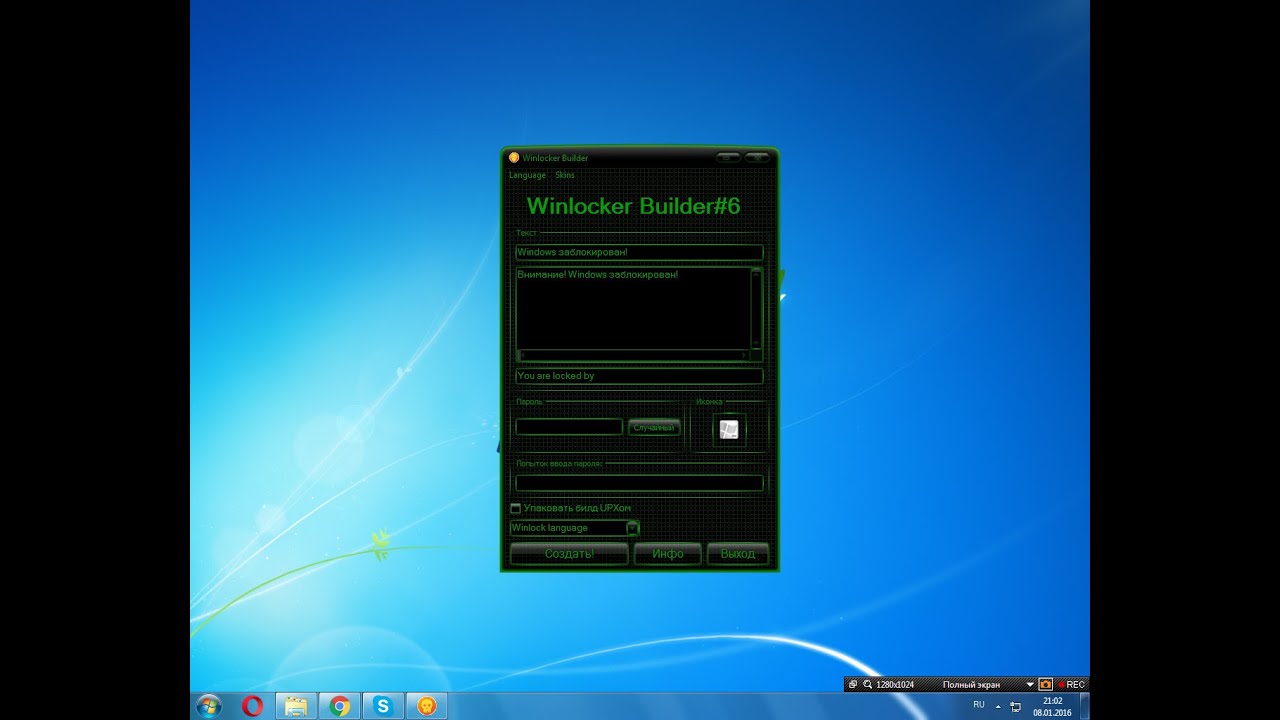Take a screenshot with the camera icon
Image resolution: width=1280 pixels, height=720 pixels.
[1045, 684]
